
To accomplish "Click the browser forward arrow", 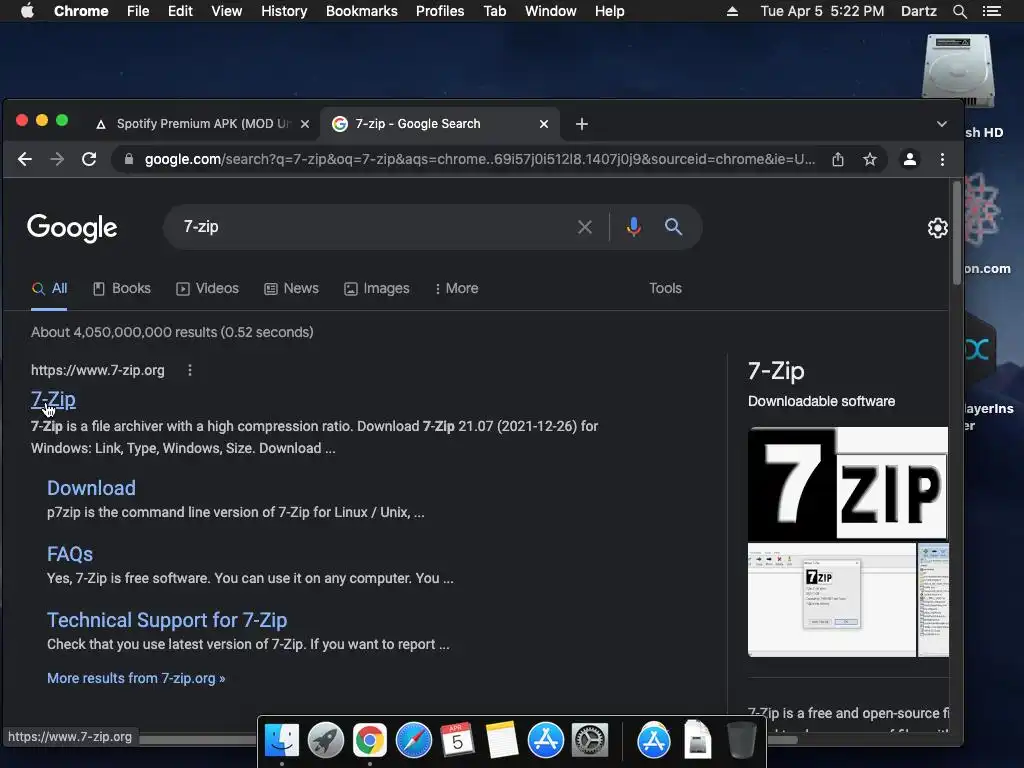I will (x=57, y=159).
